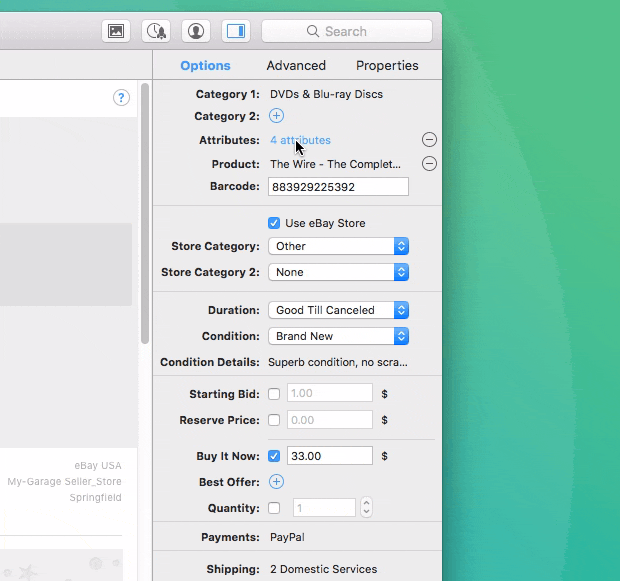This screenshot has height=581, width=620.
Task: Add Category 2 with plus icon
Action: [276, 116]
